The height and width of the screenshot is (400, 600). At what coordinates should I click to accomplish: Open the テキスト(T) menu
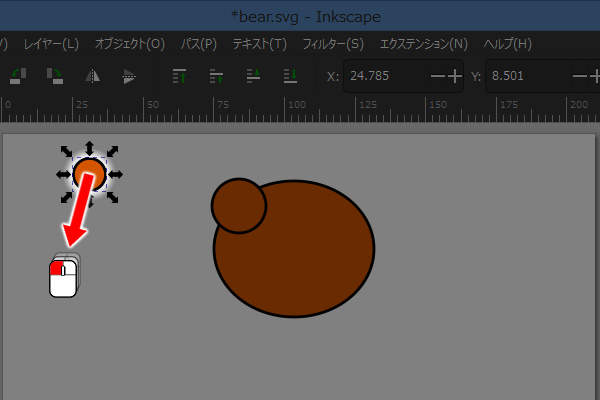tap(259, 44)
